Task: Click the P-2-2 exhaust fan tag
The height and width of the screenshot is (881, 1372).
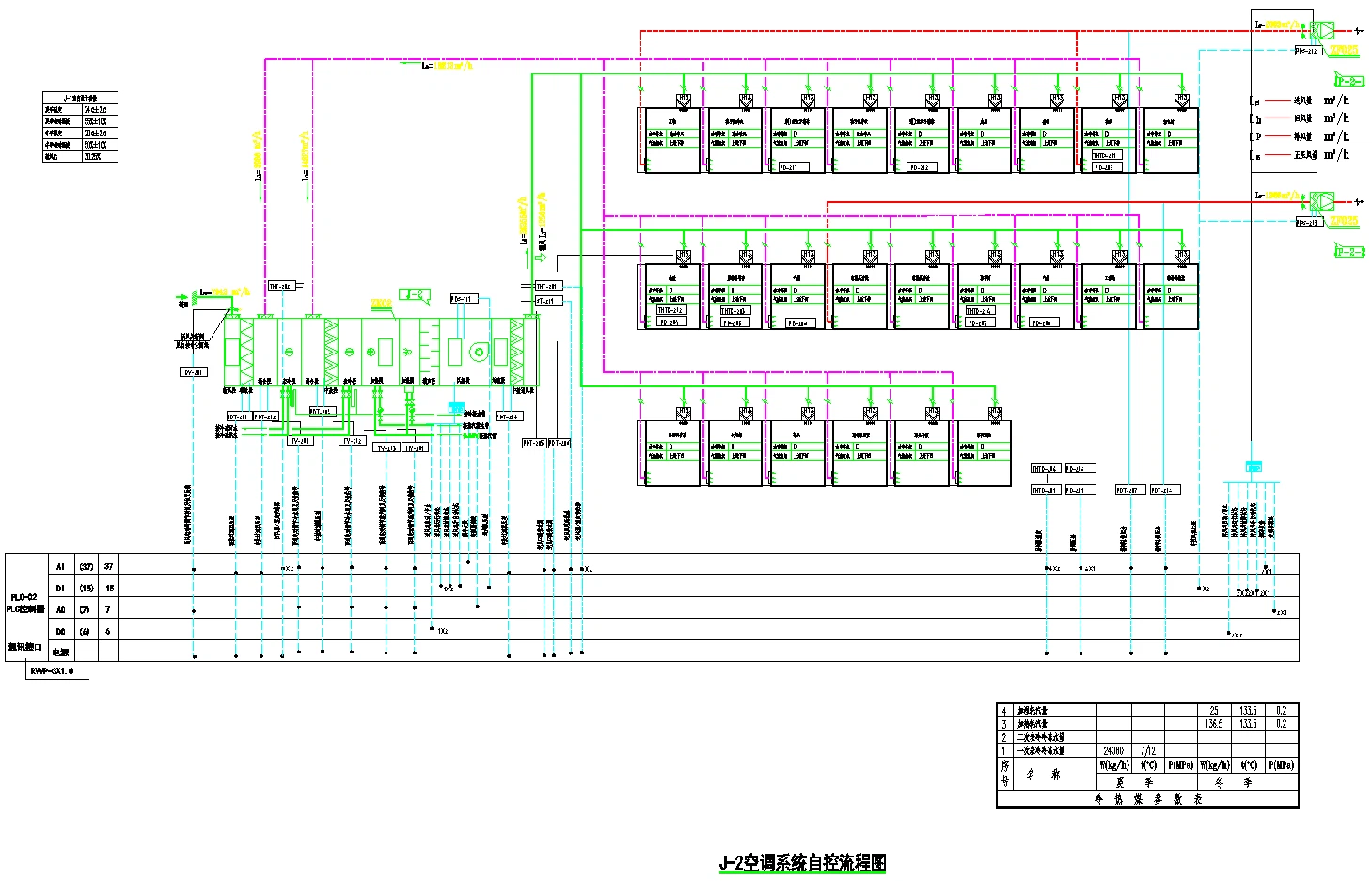Action: [1348, 251]
